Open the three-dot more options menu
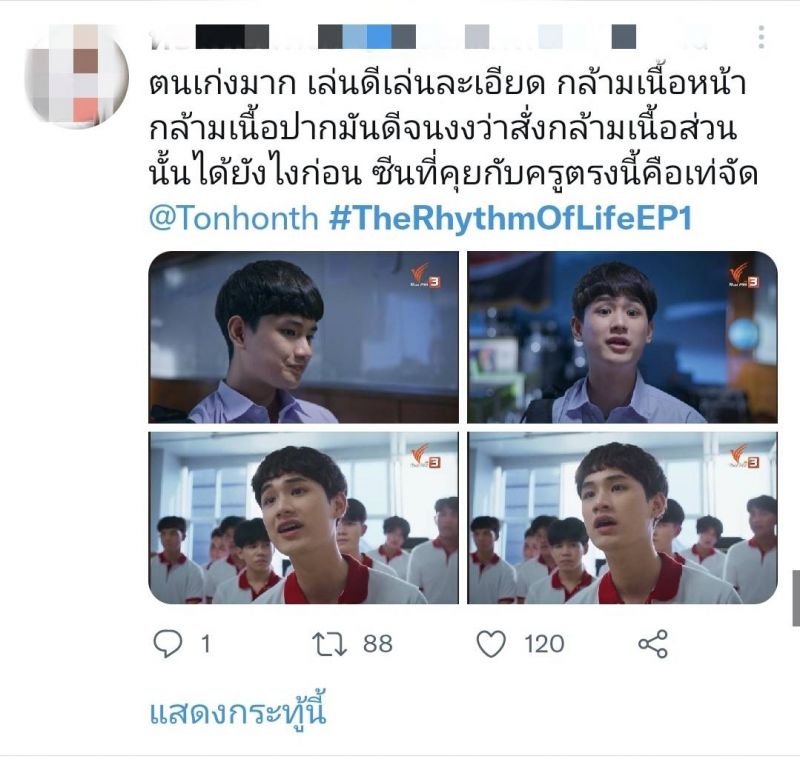Viewport: 800px width, 759px height. (x=761, y=37)
